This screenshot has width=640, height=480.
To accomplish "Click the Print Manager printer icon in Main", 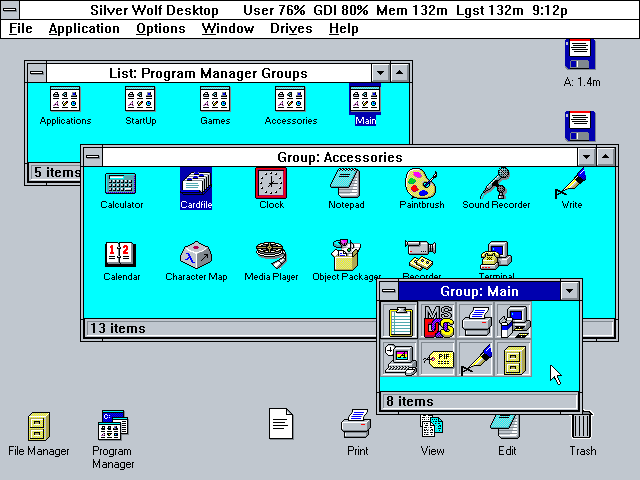I will click(x=476, y=321).
